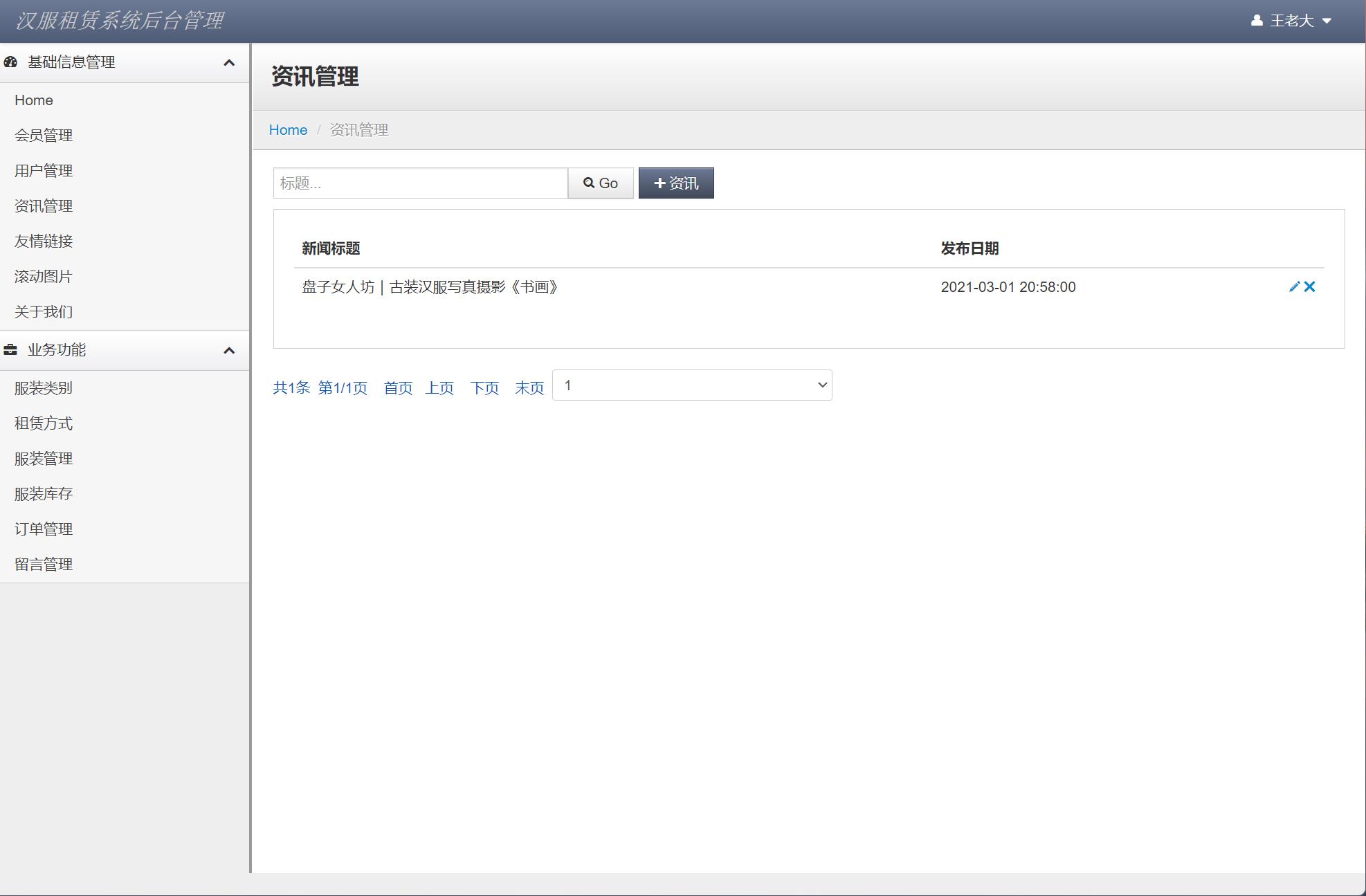Collapse the 基础信息管理 section chevron

pyautogui.click(x=229, y=63)
